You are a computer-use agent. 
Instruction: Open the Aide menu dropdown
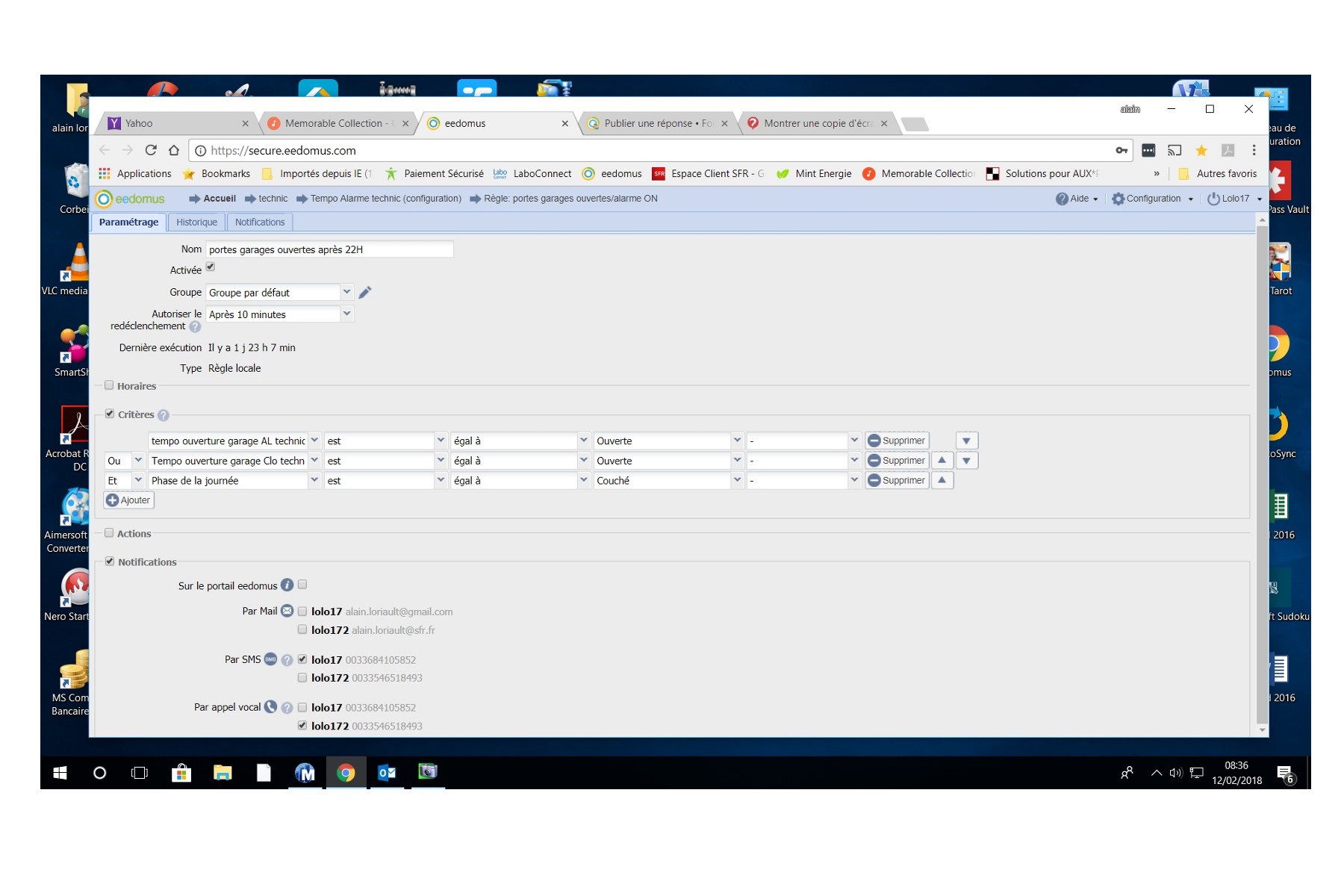pos(1077,199)
